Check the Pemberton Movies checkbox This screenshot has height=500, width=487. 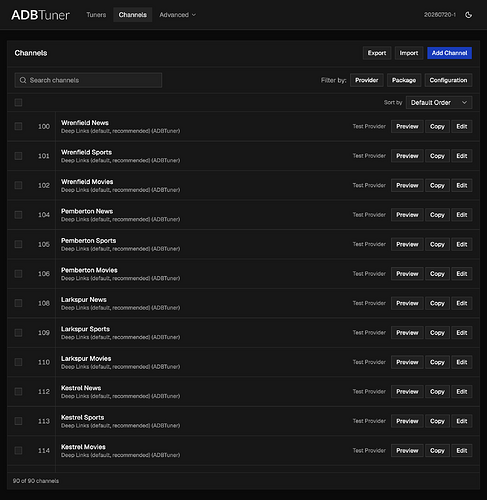click(18, 274)
